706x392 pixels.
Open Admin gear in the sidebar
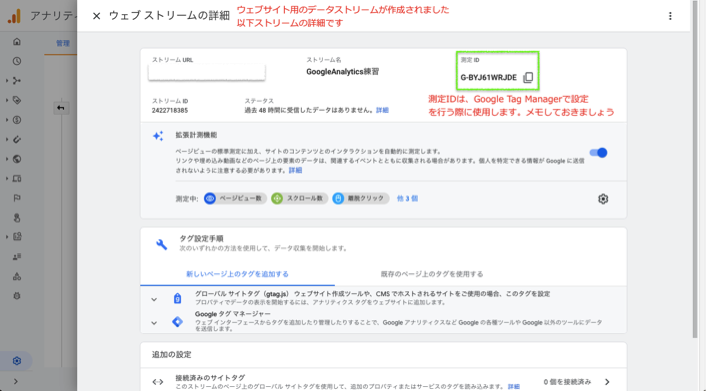click(x=17, y=361)
